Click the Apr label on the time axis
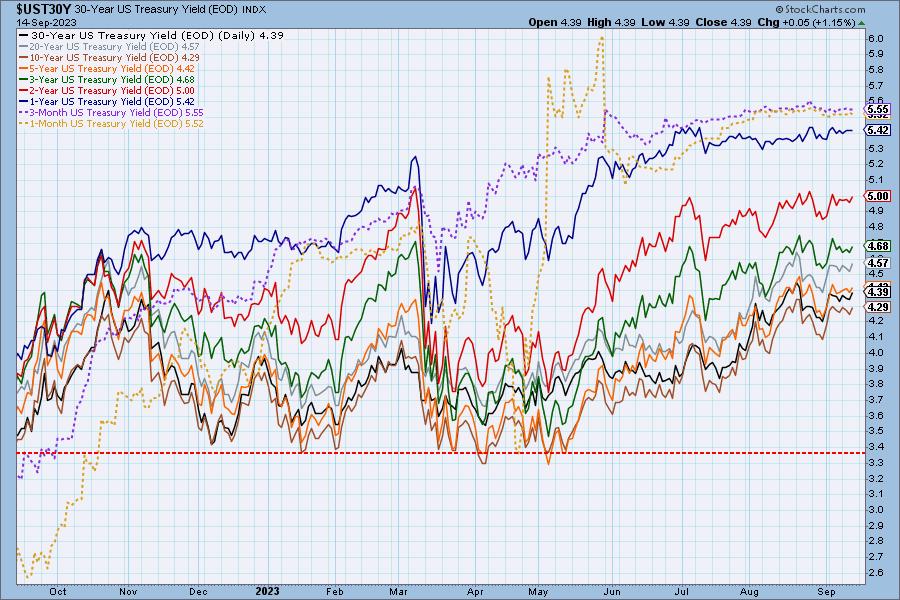 pos(475,591)
